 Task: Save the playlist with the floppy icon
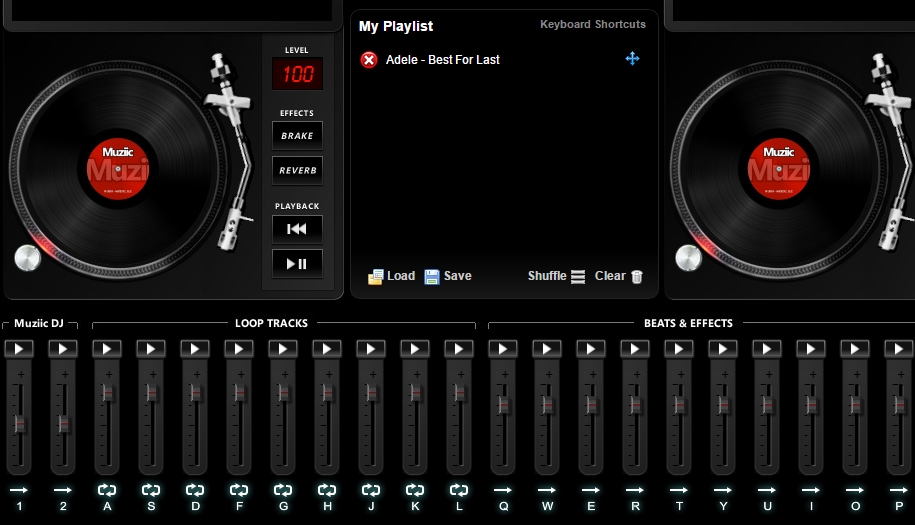coord(432,277)
